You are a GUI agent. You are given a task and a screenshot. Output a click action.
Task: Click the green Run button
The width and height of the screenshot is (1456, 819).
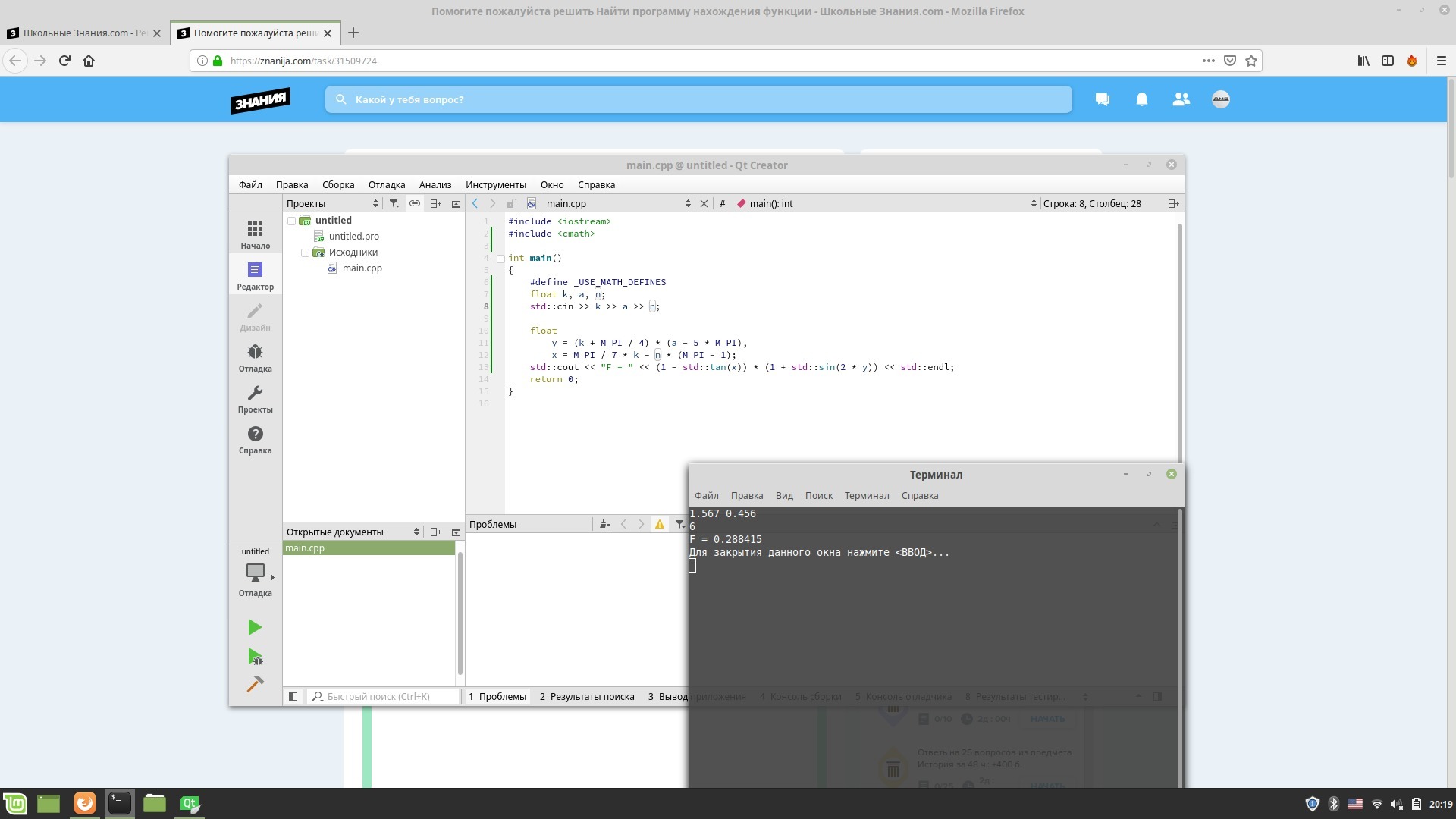pyautogui.click(x=255, y=627)
